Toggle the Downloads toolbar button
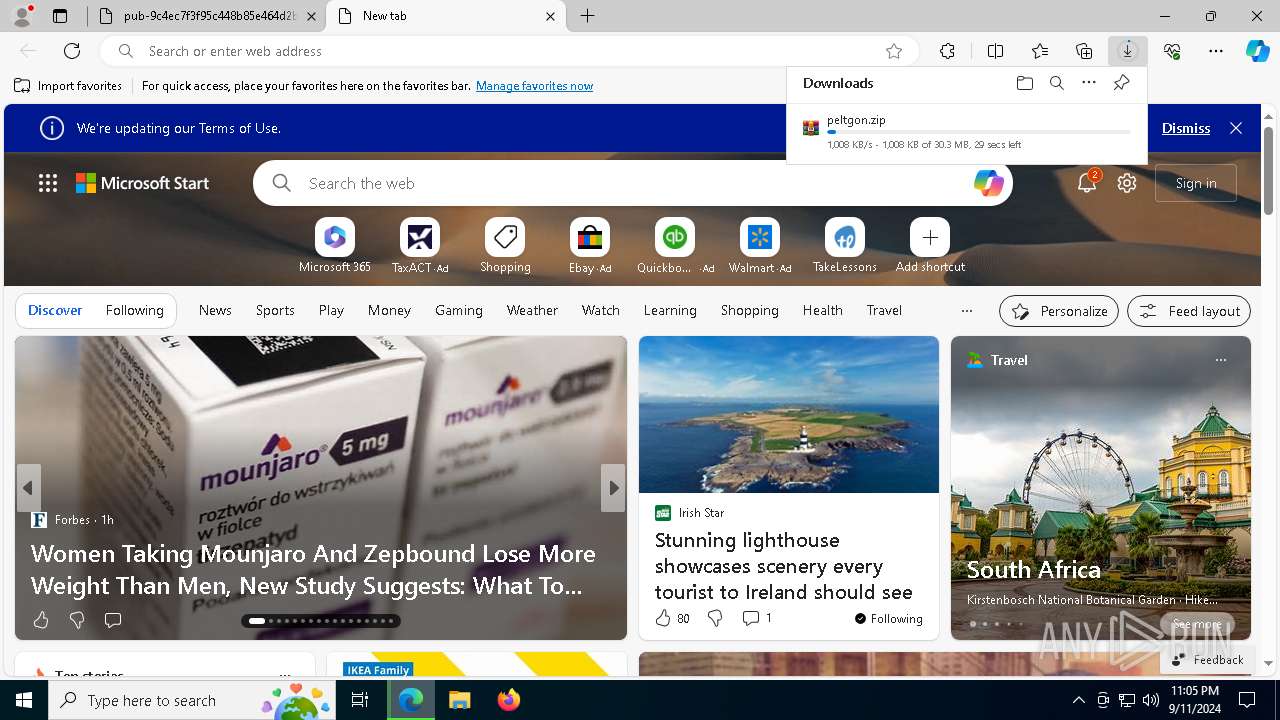The height and width of the screenshot is (720, 1280). pyautogui.click(x=1128, y=51)
